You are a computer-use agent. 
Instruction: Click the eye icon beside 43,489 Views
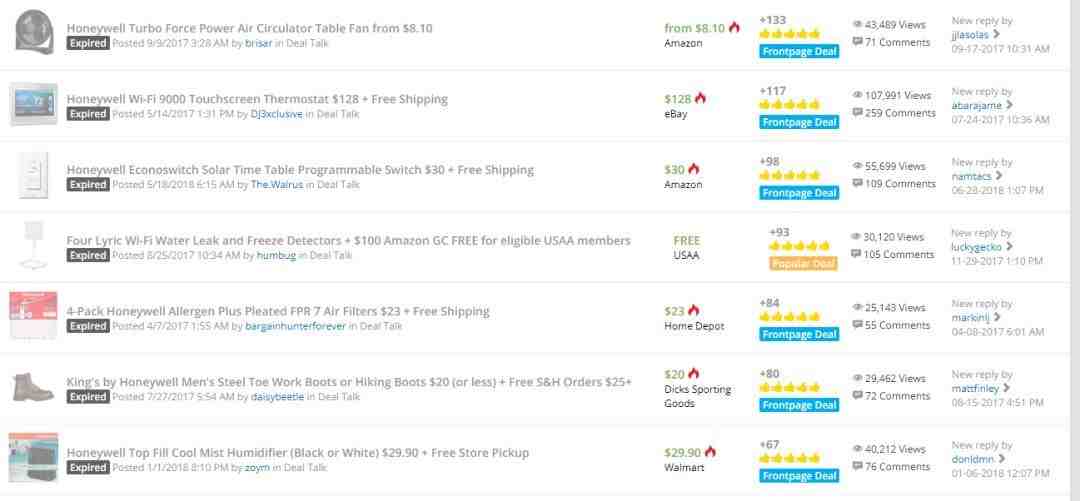pos(857,24)
